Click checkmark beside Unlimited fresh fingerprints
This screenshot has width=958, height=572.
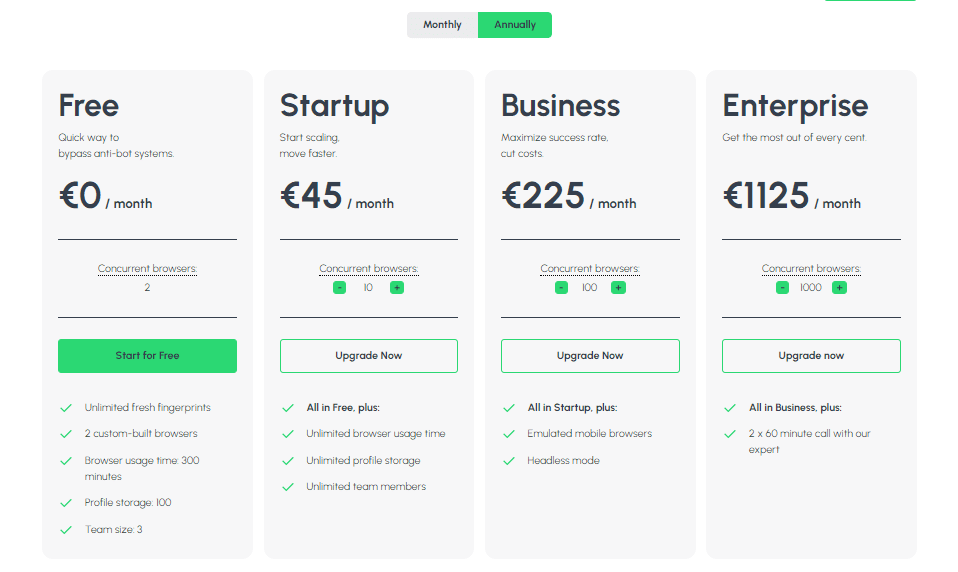click(x=66, y=408)
